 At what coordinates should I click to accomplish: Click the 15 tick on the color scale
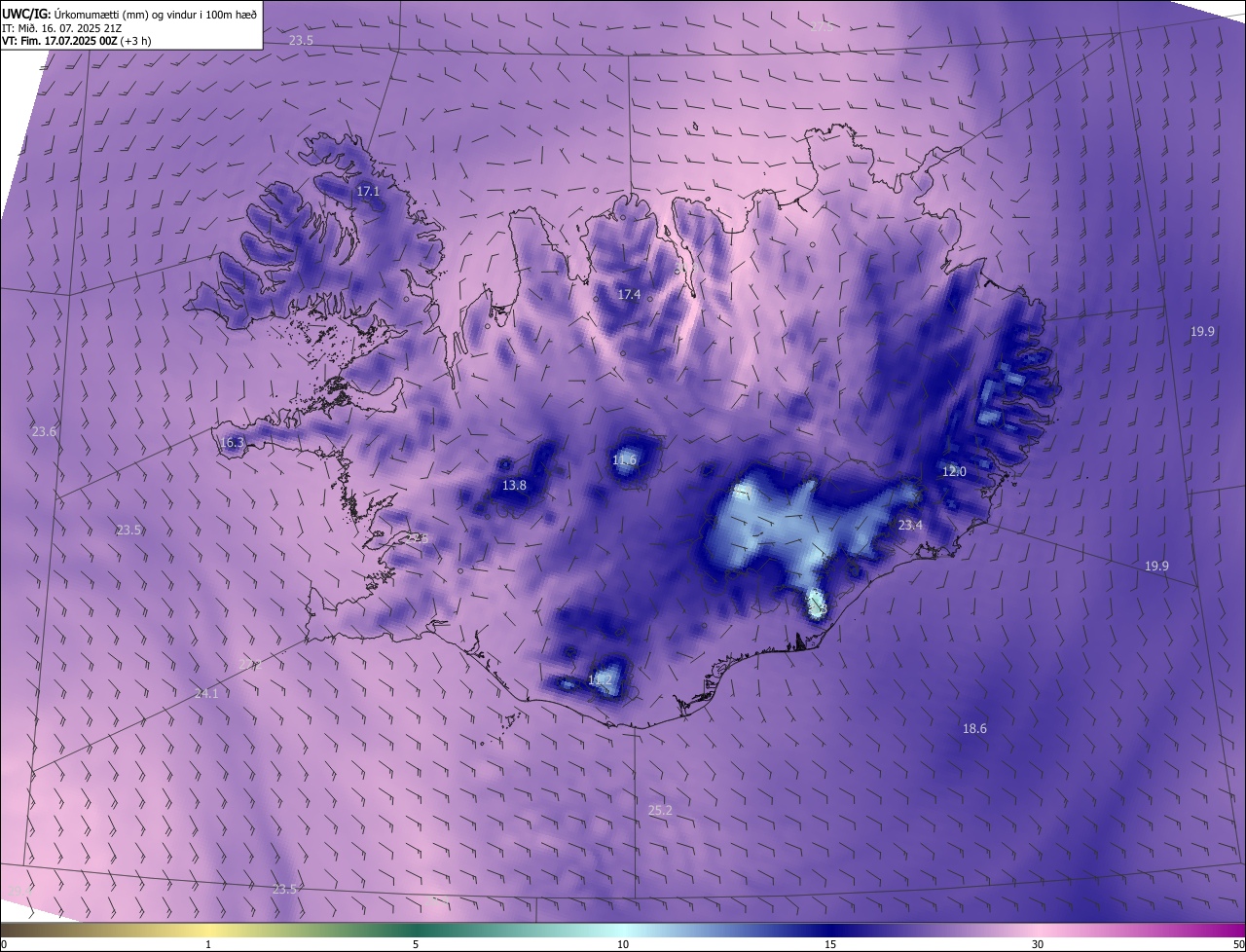(830, 944)
